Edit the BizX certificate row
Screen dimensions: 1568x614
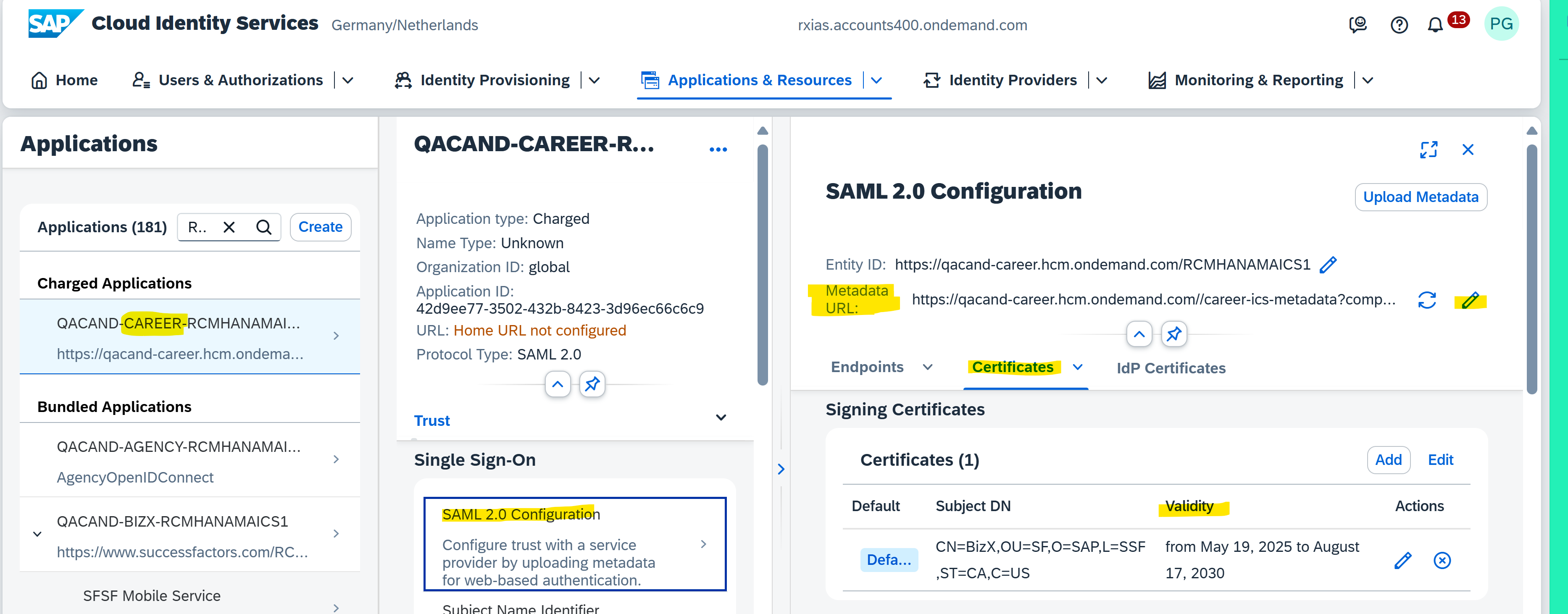click(1402, 560)
